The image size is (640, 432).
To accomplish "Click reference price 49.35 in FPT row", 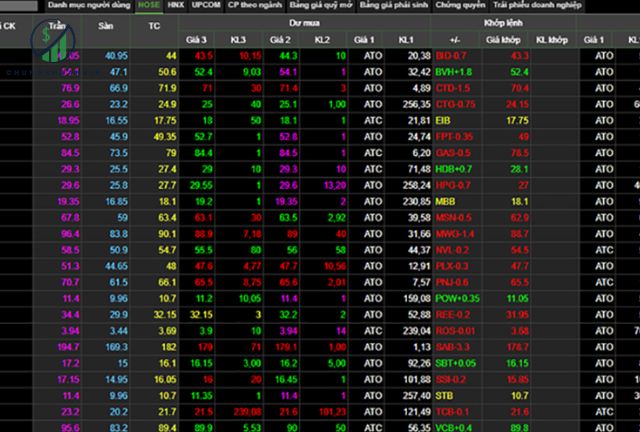I will tap(165, 137).
